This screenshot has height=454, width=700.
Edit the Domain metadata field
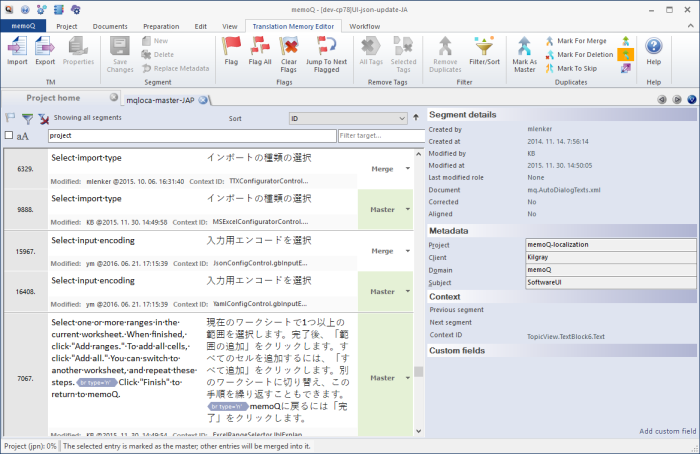coord(611,270)
